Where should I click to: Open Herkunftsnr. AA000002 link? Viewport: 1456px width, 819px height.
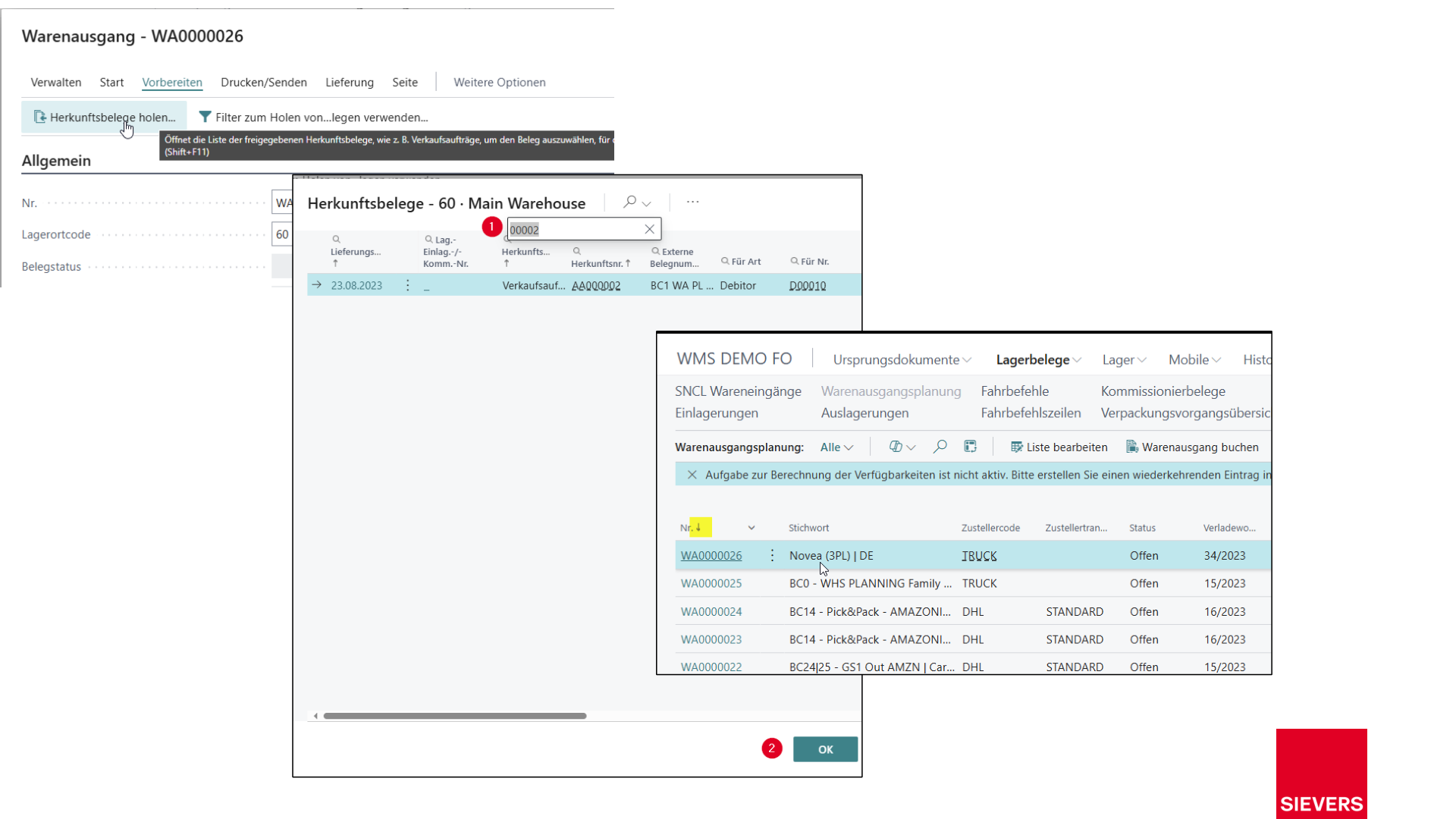596,286
